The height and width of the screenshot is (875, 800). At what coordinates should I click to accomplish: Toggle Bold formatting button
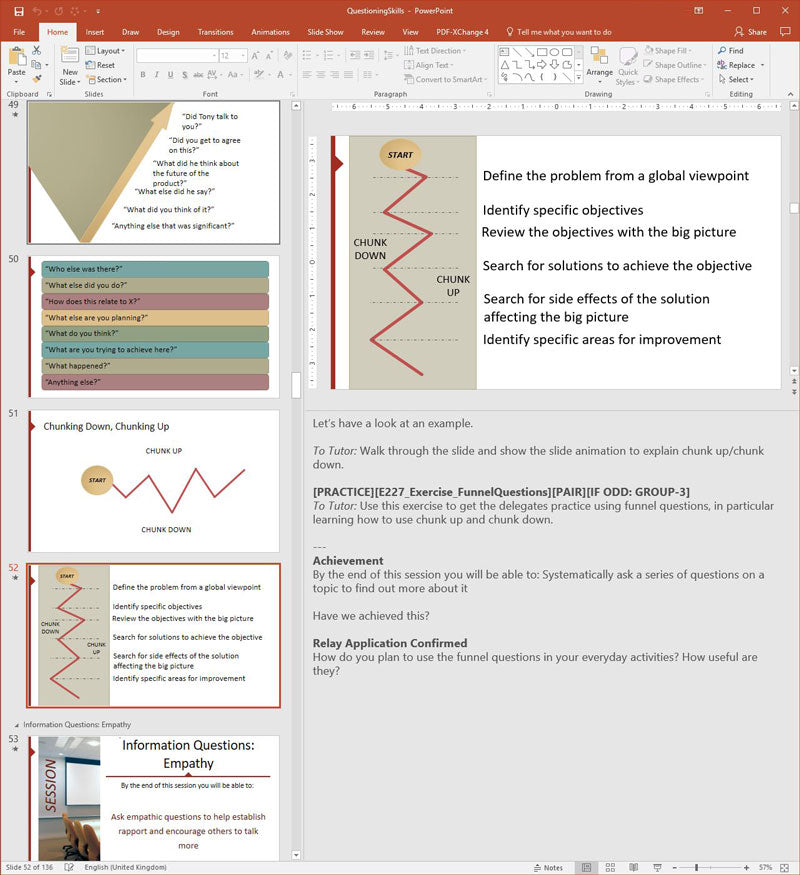(143, 74)
